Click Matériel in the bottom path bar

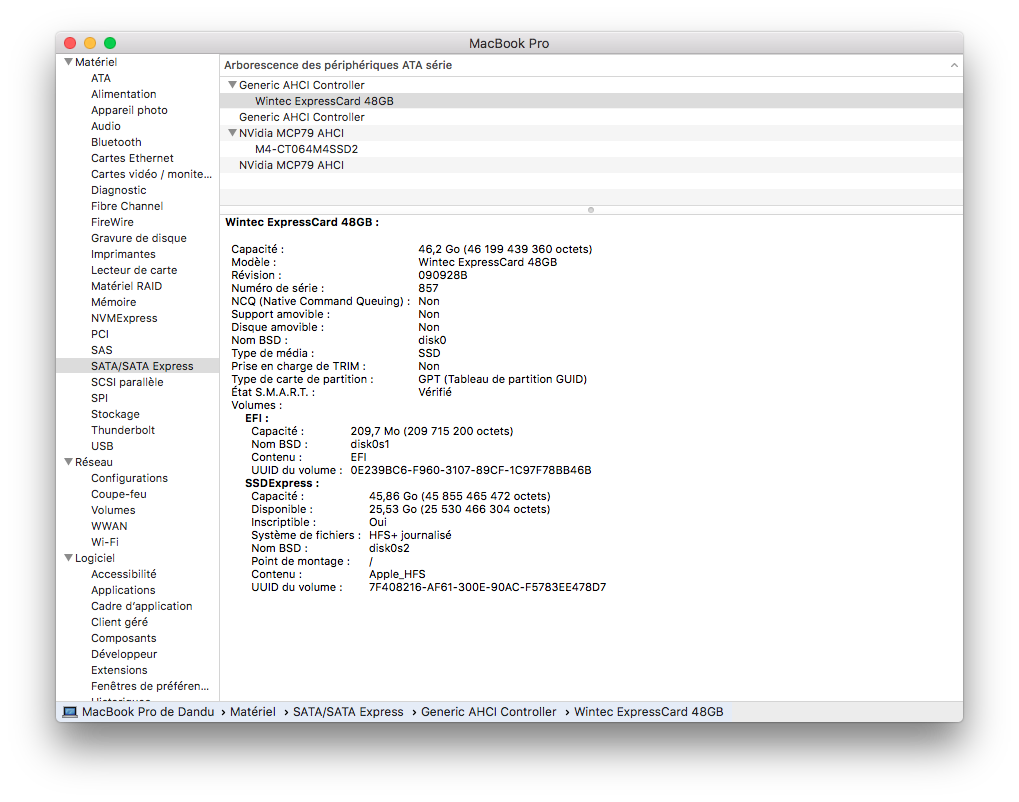click(253, 712)
